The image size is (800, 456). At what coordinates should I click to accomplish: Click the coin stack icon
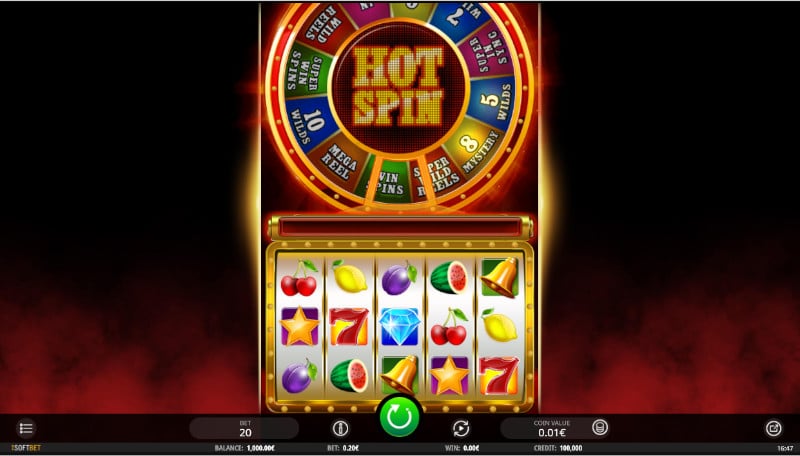tap(600, 427)
